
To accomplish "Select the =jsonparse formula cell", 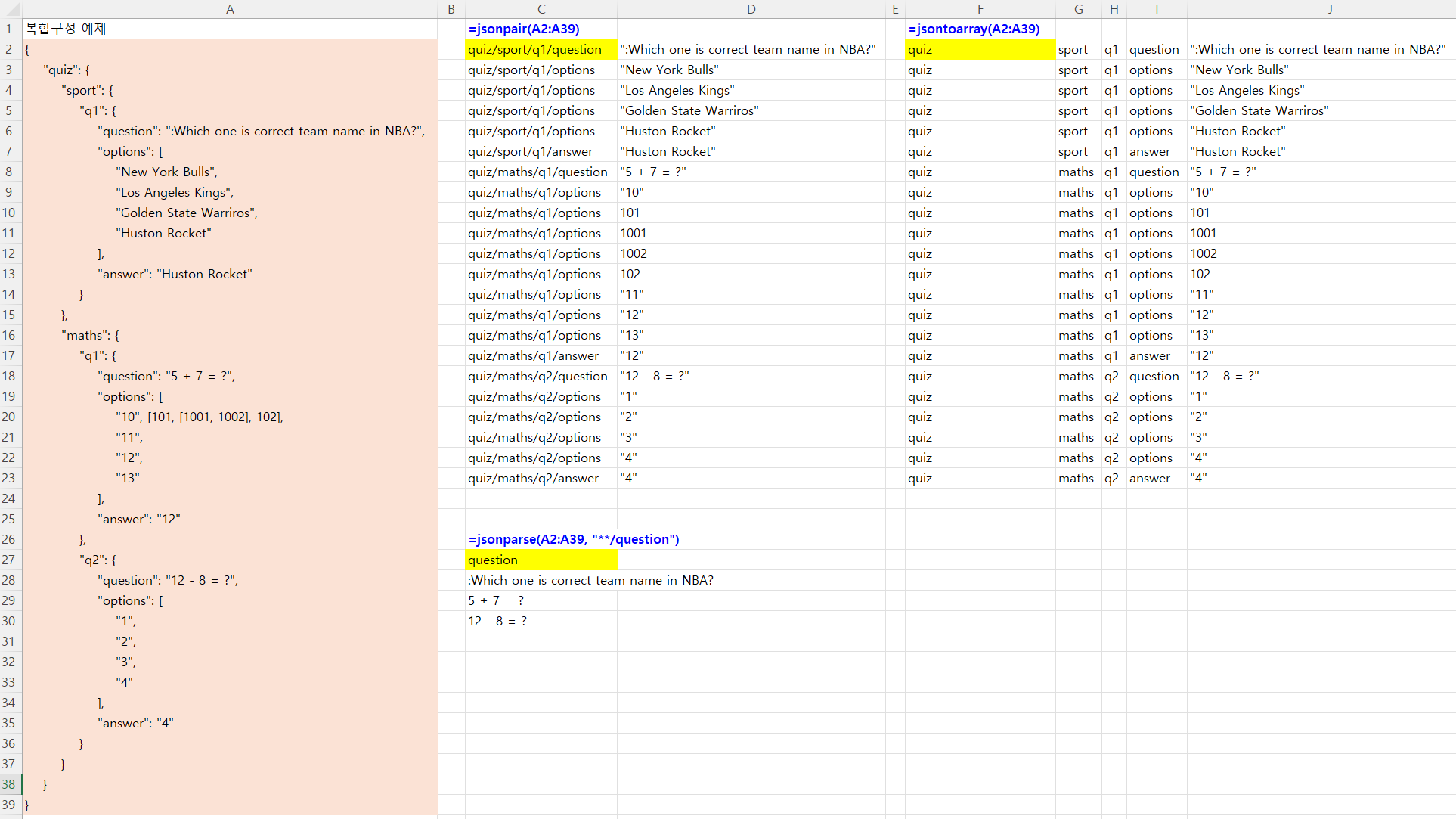I will point(541,539).
